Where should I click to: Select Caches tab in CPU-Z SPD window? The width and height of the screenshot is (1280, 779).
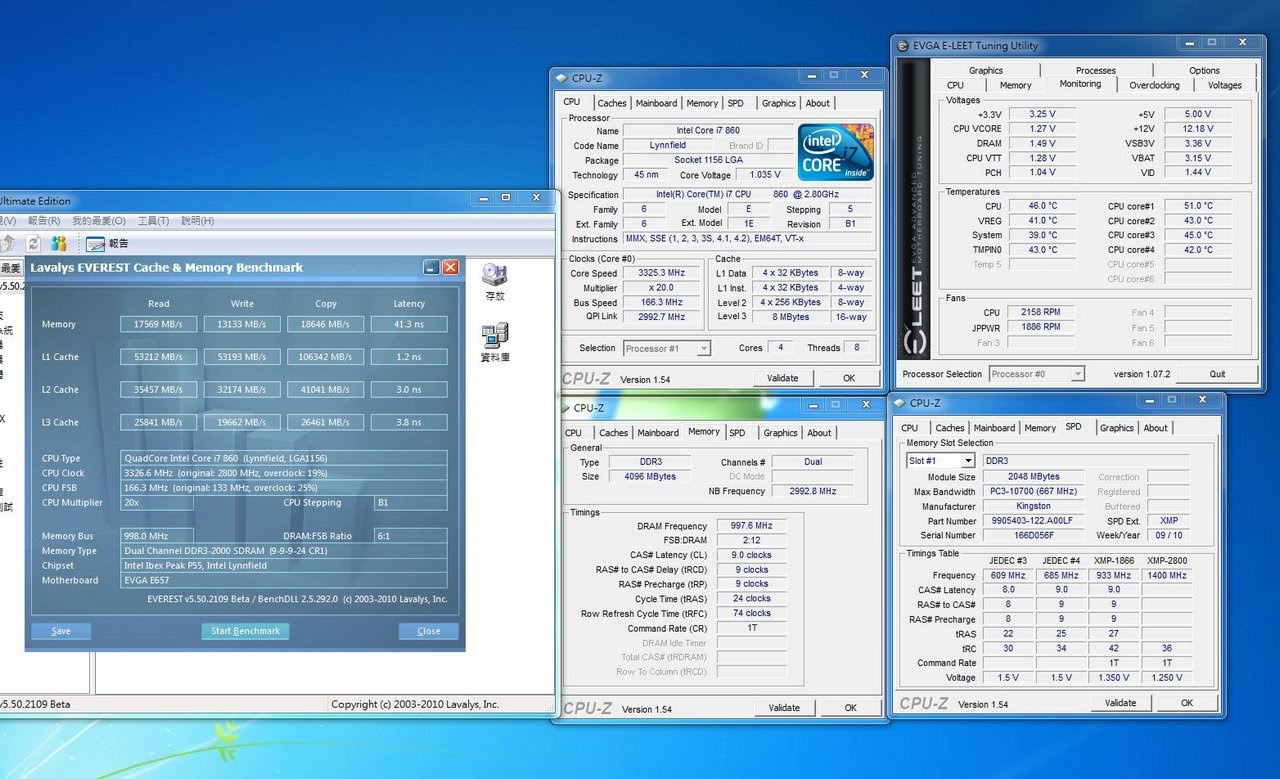coord(949,428)
